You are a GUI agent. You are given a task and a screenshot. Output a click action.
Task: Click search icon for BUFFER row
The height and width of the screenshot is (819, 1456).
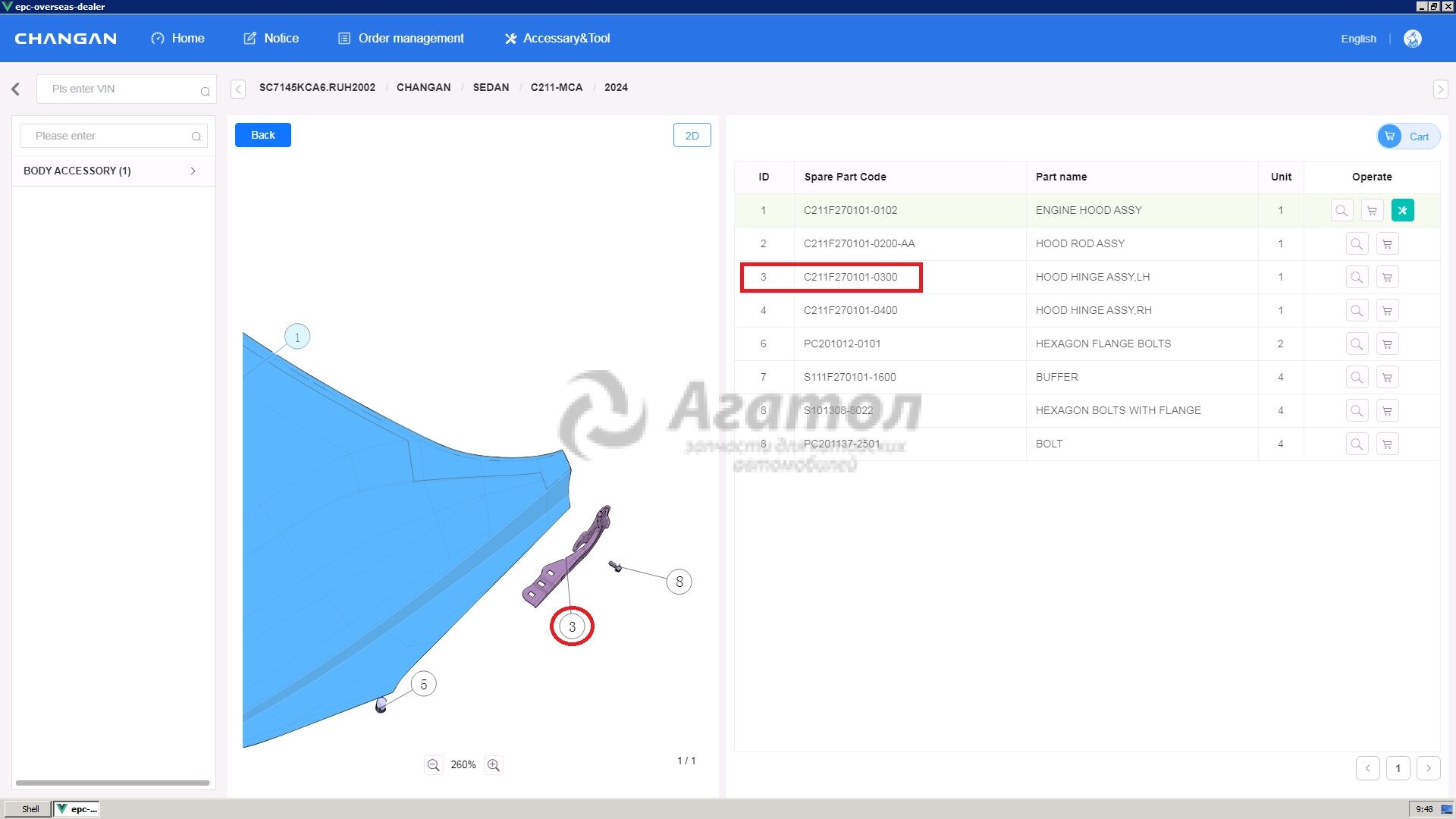(1357, 378)
